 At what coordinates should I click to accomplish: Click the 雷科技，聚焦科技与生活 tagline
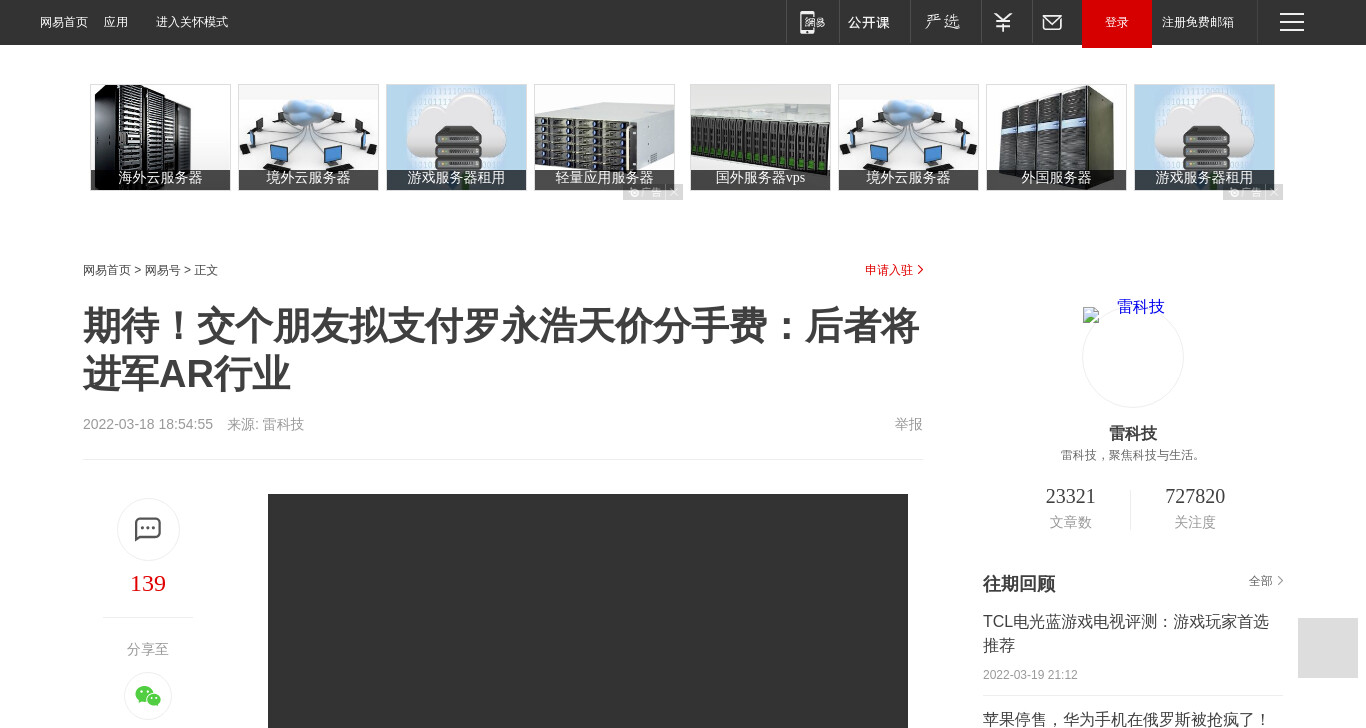tap(1133, 455)
